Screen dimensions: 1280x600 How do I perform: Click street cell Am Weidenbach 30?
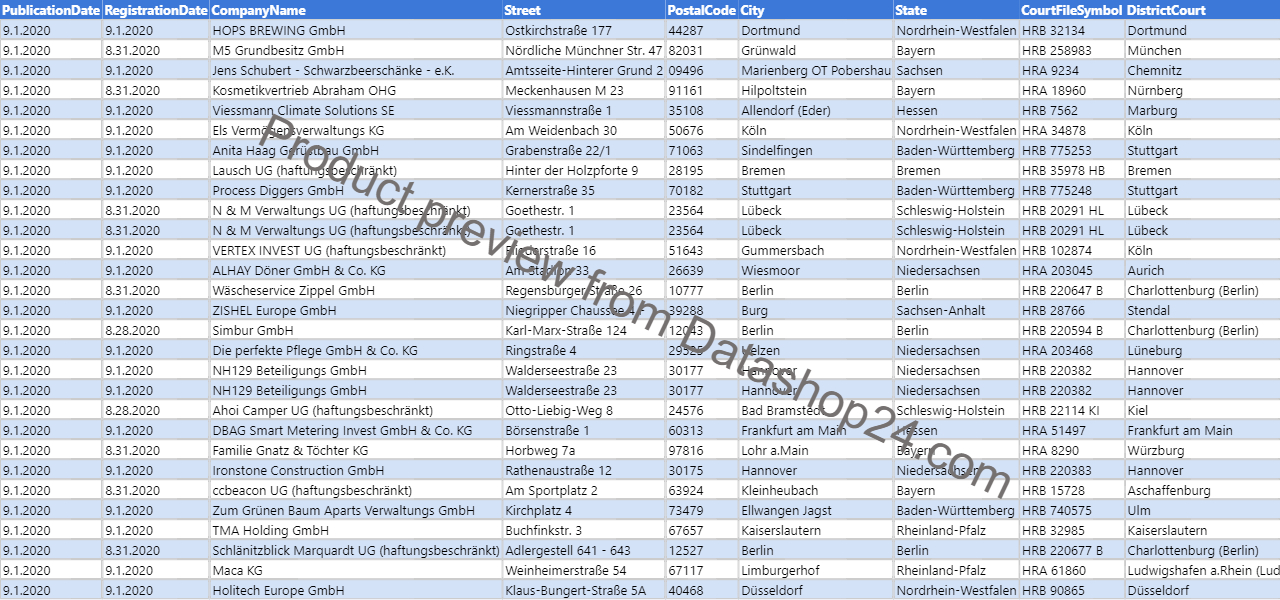click(x=583, y=130)
